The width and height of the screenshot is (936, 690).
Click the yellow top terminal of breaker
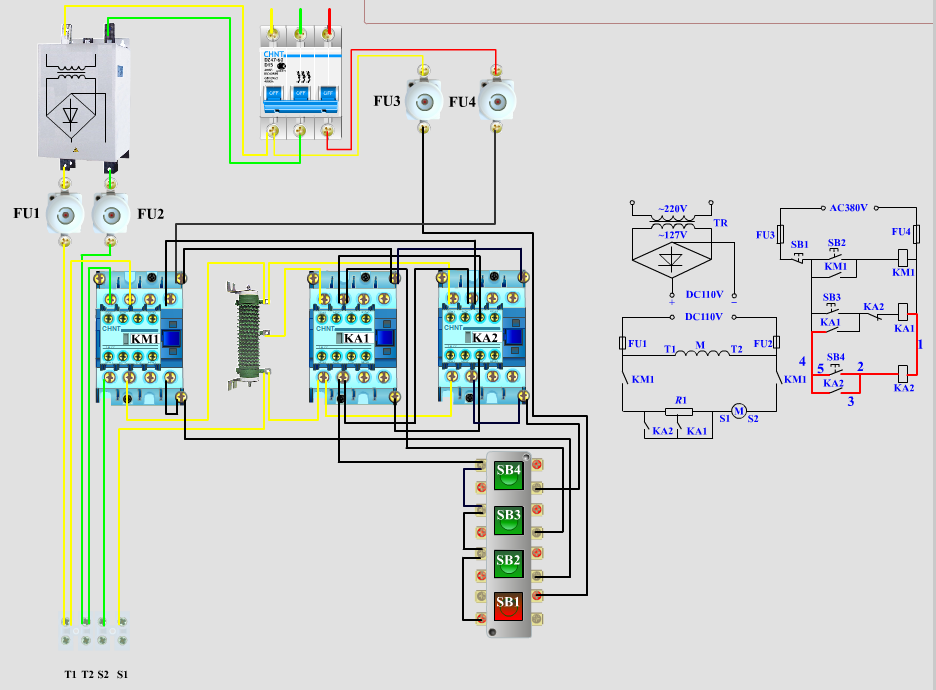tap(273, 35)
